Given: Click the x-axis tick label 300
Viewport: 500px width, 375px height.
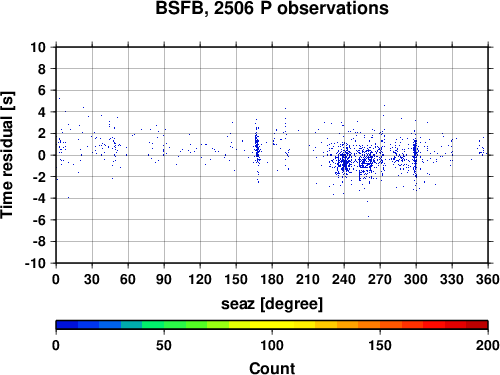Looking at the screenshot, I should click(x=416, y=279).
